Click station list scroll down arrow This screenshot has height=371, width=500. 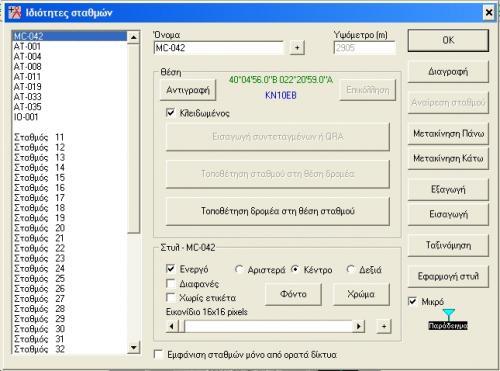coord(134,347)
